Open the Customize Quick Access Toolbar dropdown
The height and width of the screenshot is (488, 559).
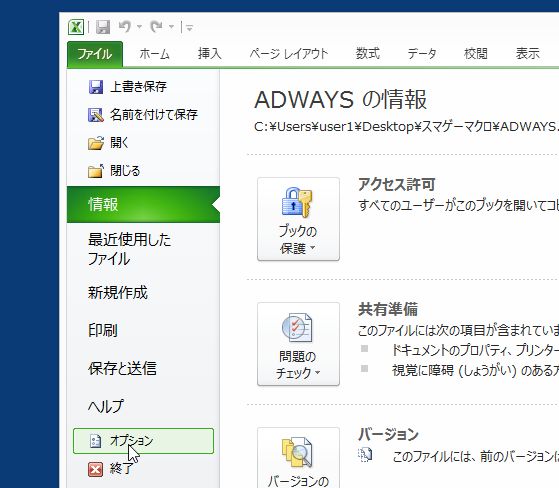click(x=189, y=27)
